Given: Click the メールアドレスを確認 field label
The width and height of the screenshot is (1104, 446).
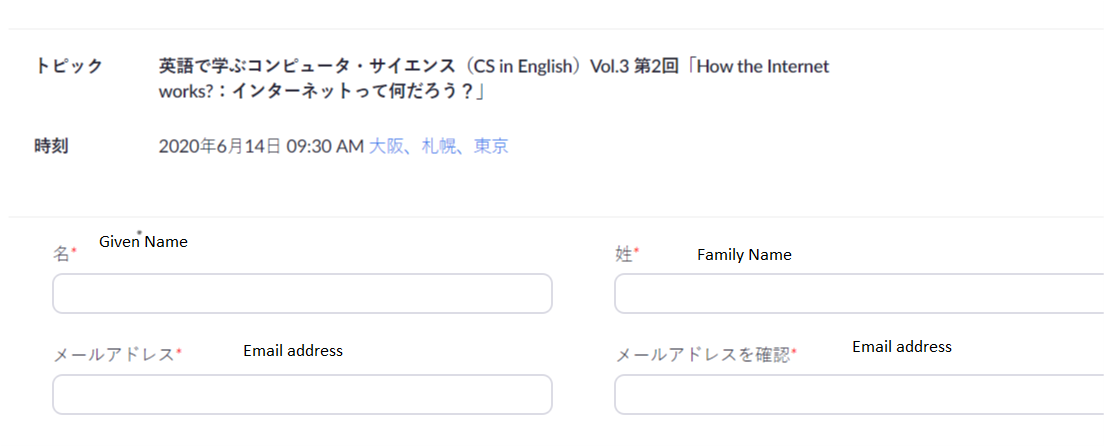Looking at the screenshot, I should 703,354.
